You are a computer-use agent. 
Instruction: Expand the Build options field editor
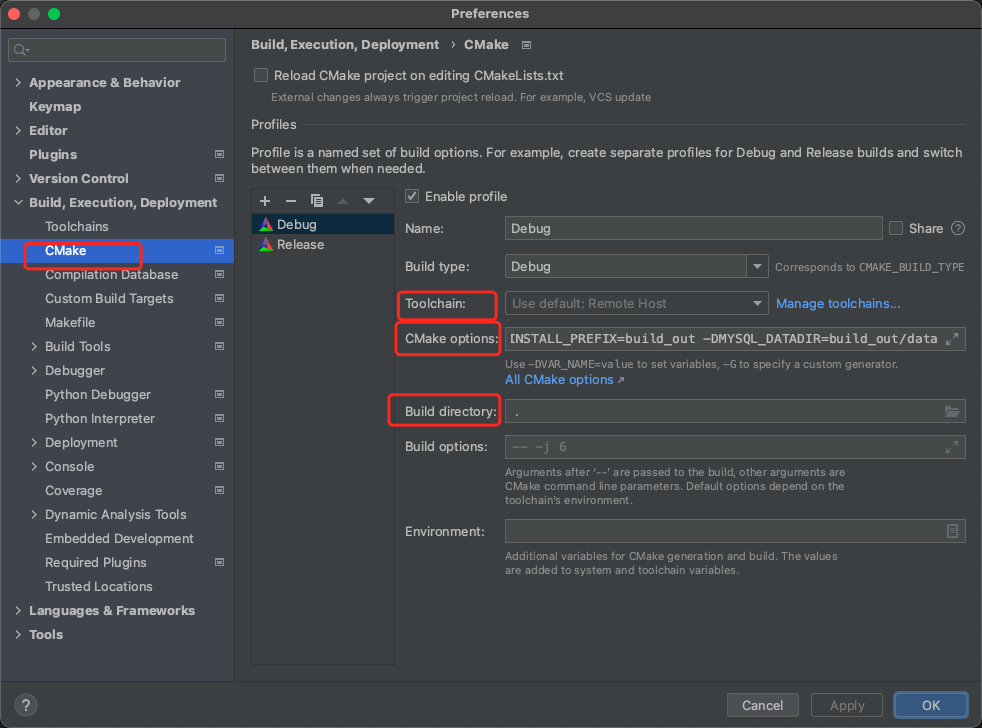tap(952, 447)
